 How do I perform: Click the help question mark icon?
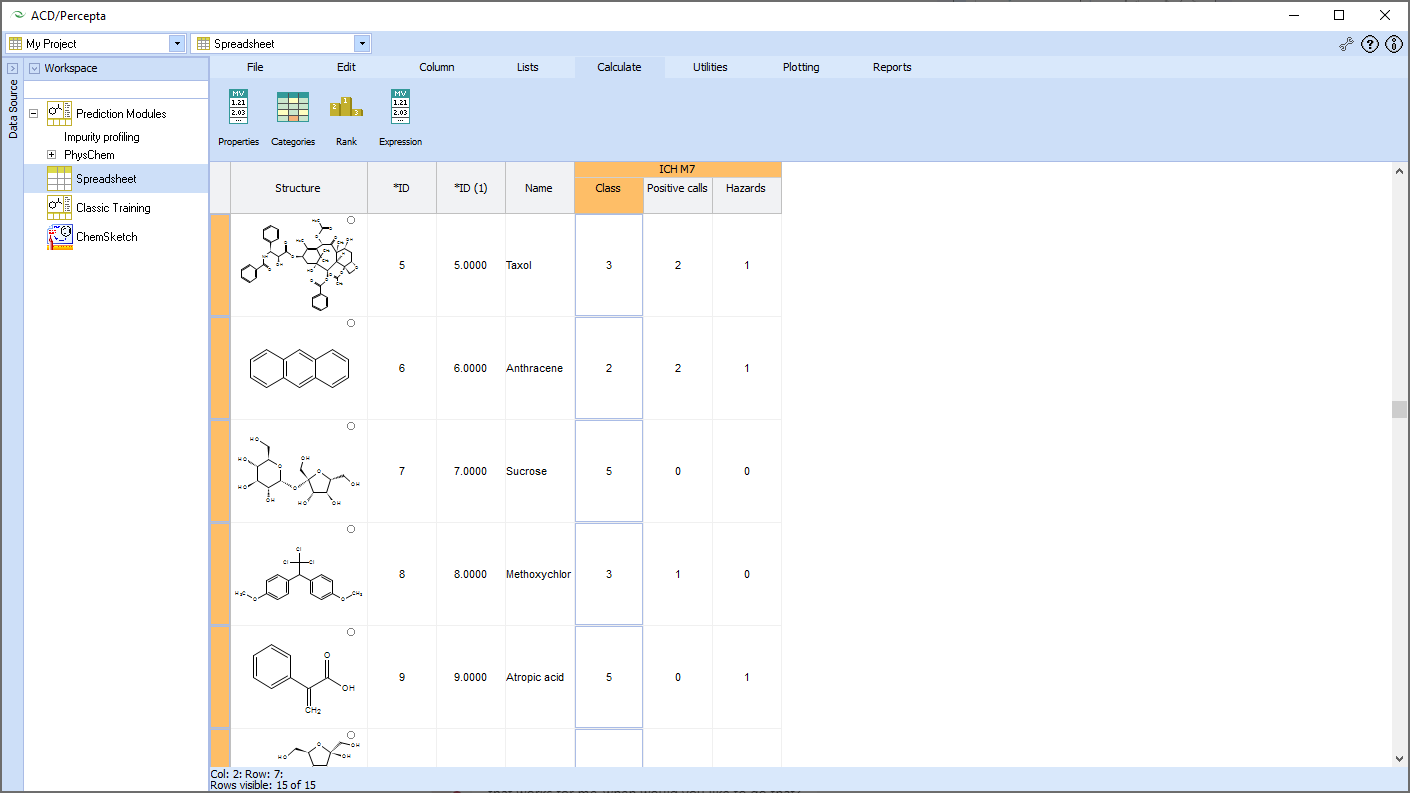point(1370,44)
